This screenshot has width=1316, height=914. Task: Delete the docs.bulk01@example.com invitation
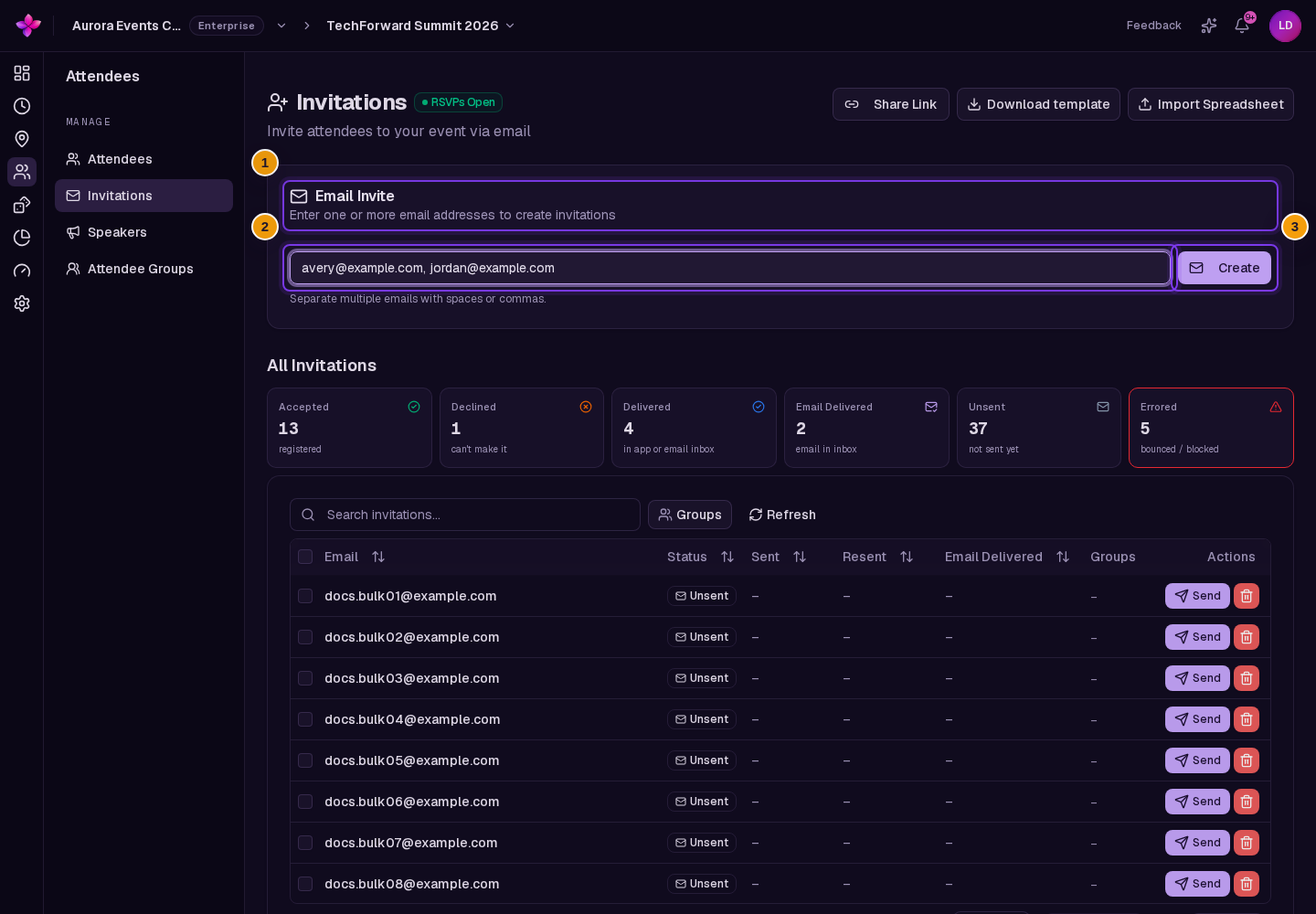point(1247,596)
